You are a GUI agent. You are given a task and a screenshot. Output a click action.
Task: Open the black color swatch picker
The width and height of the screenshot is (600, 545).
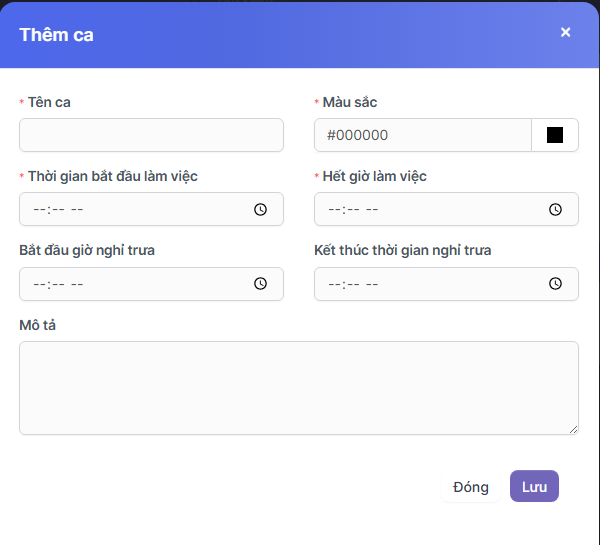555,135
